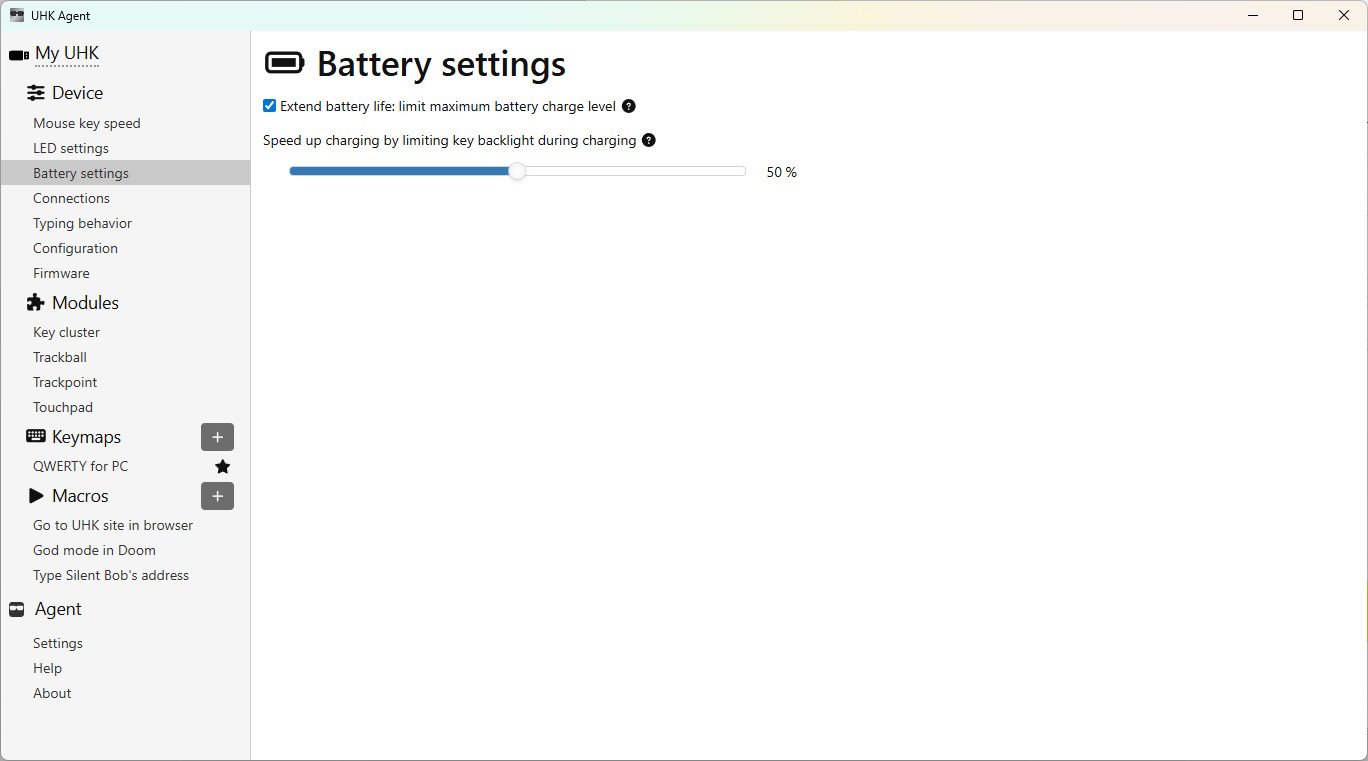Click the add macro plus icon

[x=217, y=496]
